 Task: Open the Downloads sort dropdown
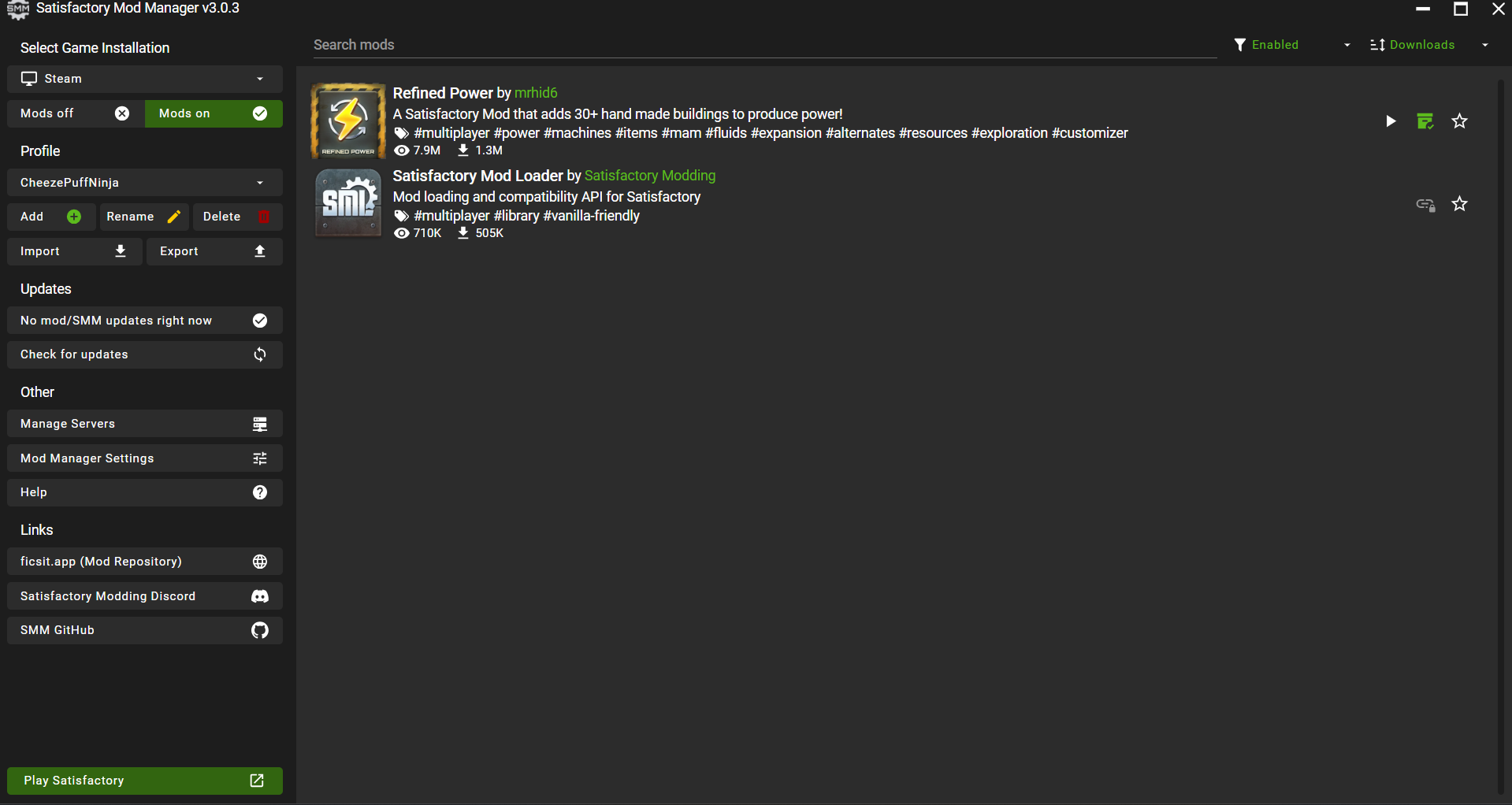(1429, 45)
